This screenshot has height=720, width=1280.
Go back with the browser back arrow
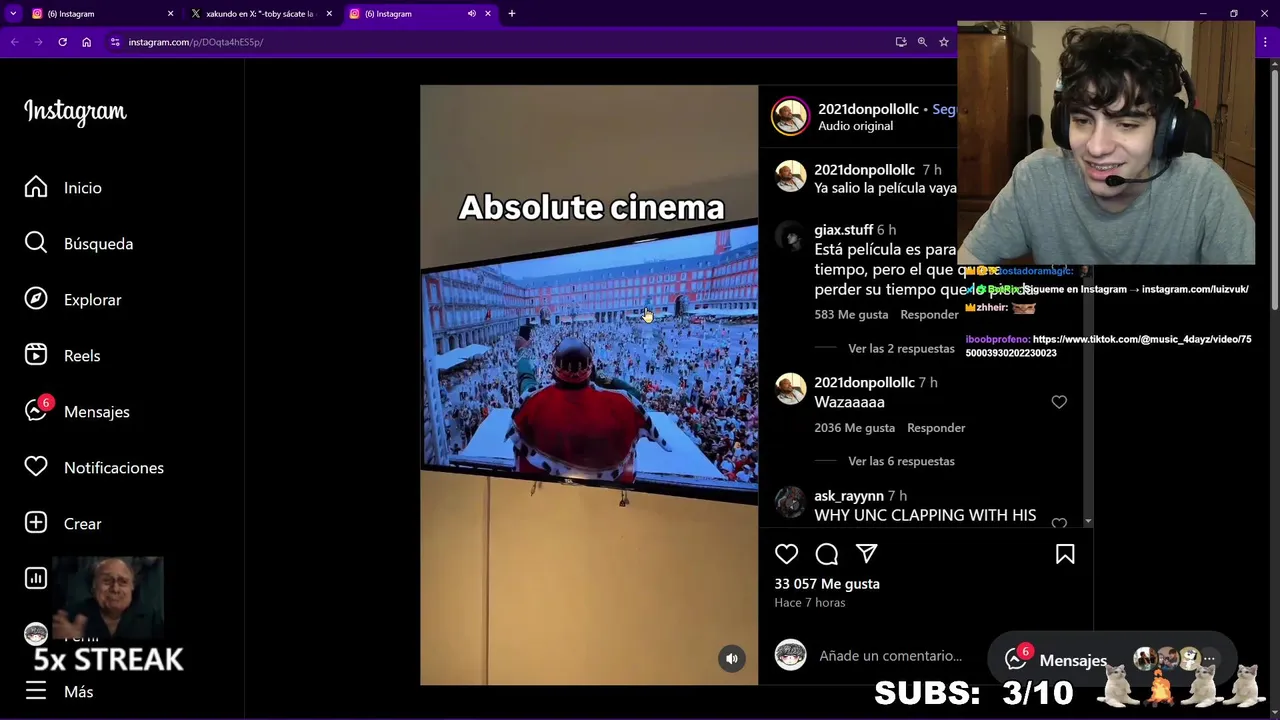pos(14,42)
